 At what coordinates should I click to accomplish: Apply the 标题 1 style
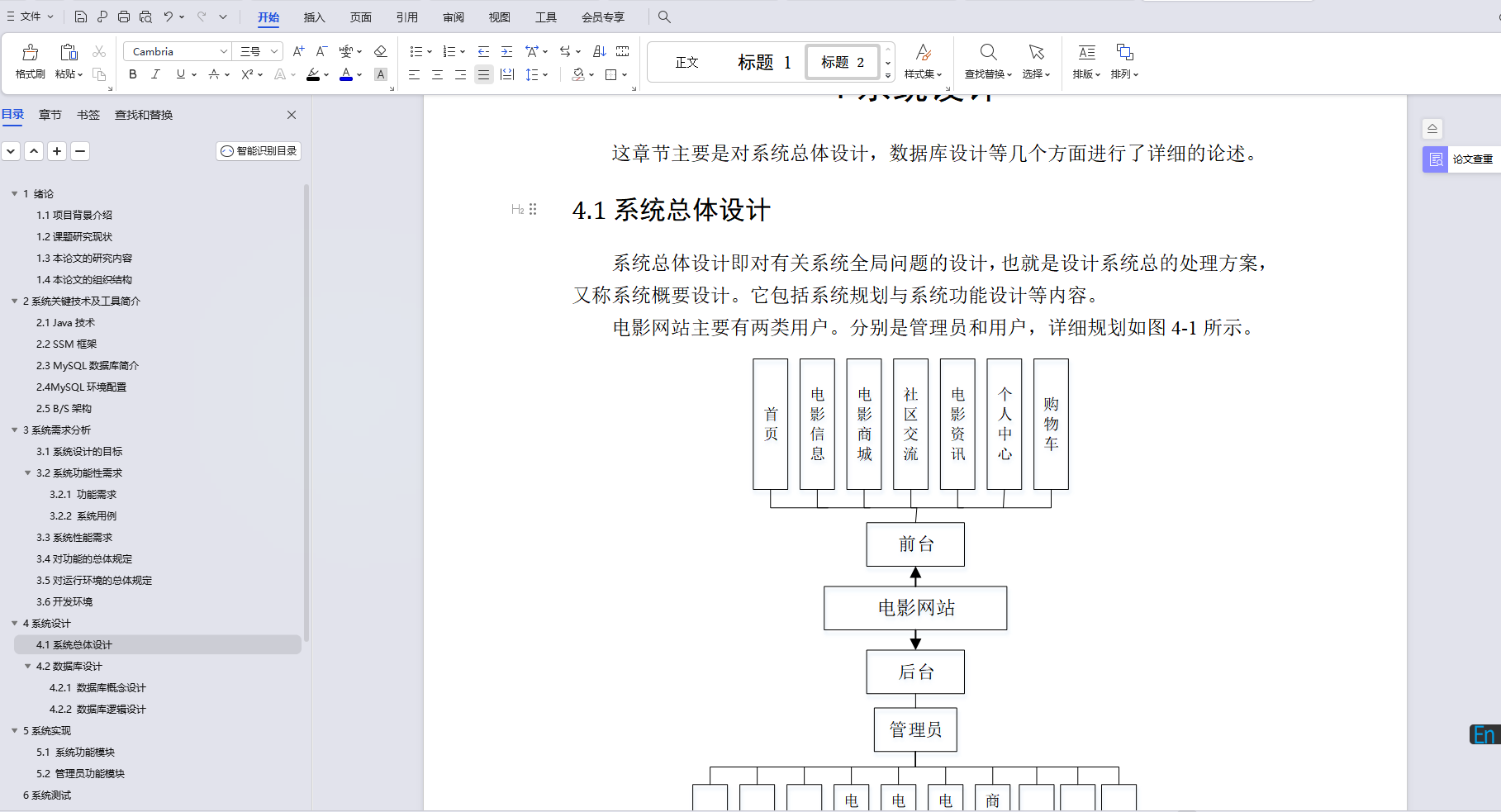pos(764,62)
